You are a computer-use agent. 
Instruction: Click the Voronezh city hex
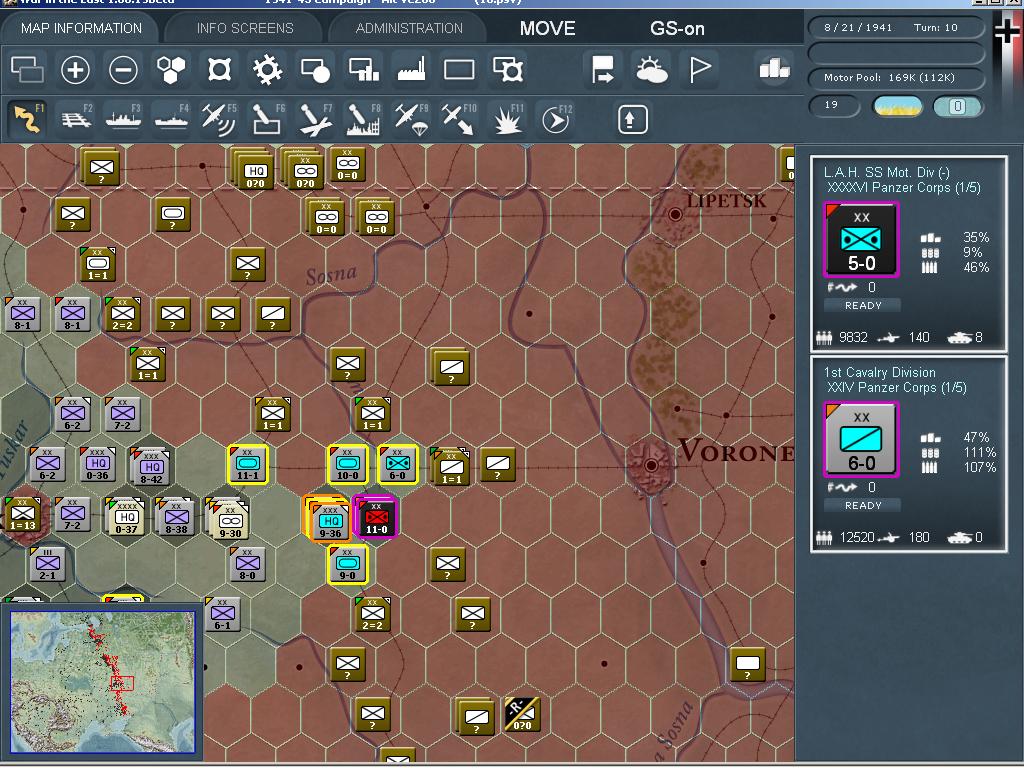click(651, 465)
